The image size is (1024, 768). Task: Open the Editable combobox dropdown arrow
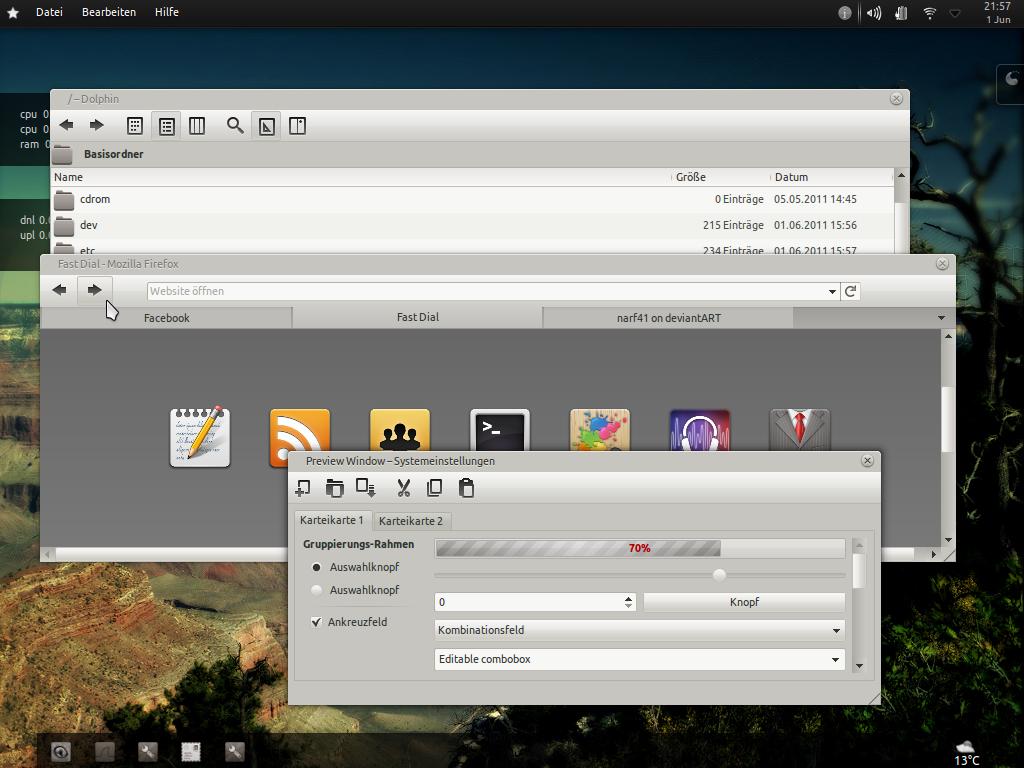(835, 660)
